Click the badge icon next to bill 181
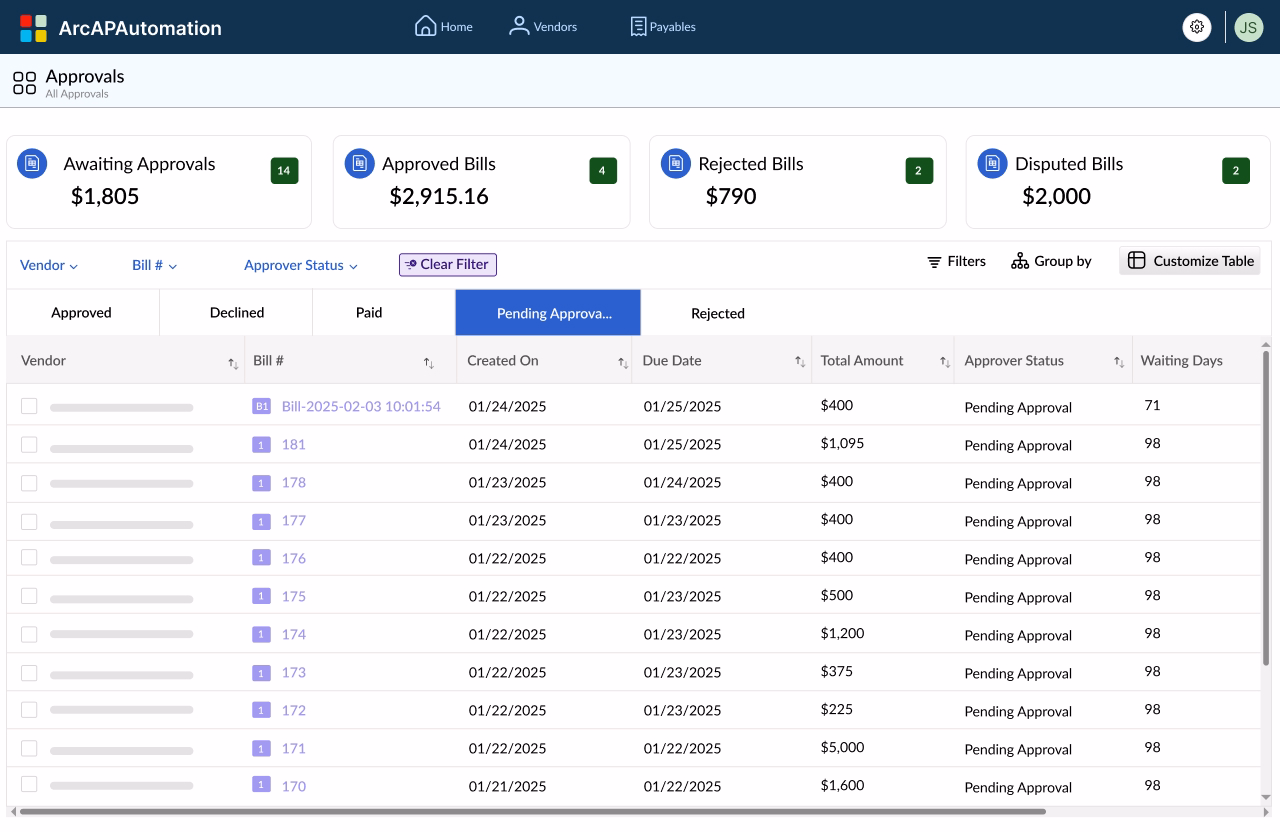This screenshot has width=1280, height=832. 261,444
